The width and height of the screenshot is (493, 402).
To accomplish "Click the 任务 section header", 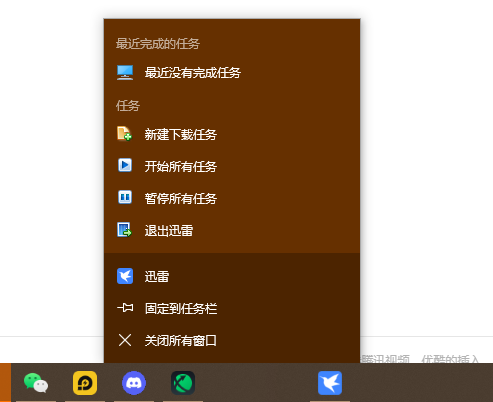I will point(128,106).
